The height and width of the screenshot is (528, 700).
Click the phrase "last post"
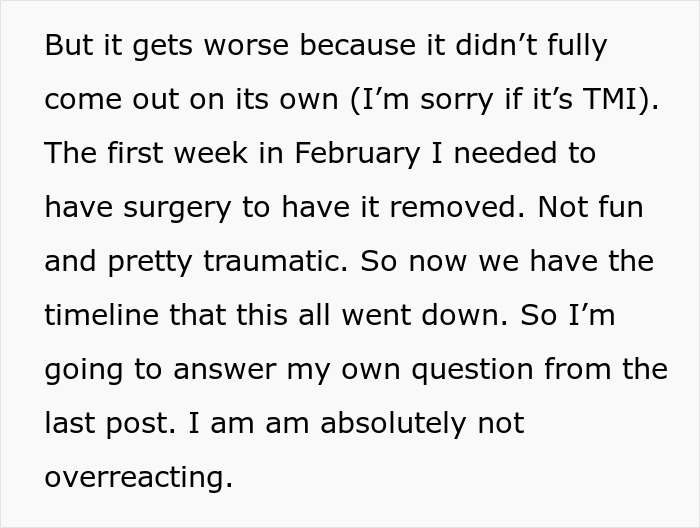(111, 423)
